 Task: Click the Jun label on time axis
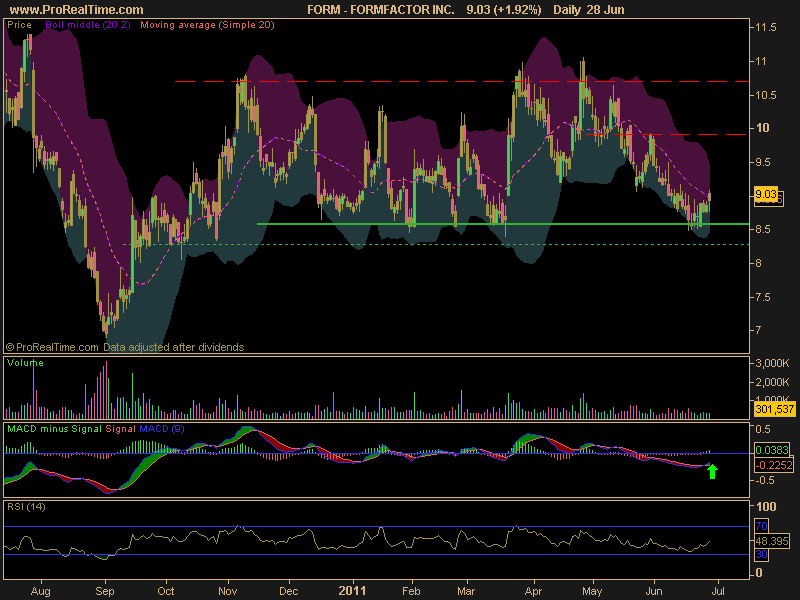(654, 591)
